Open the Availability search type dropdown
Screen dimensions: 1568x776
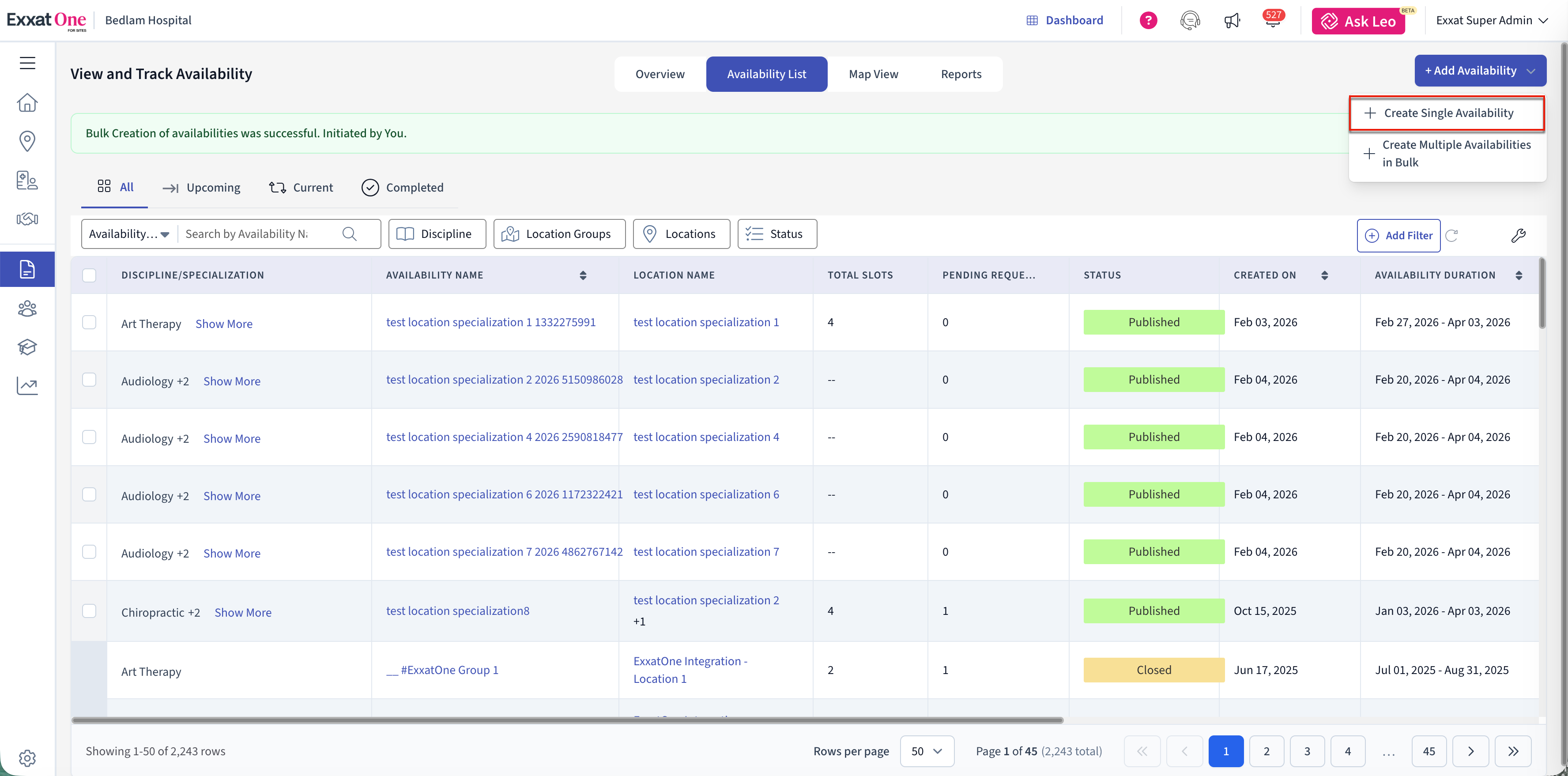point(129,234)
